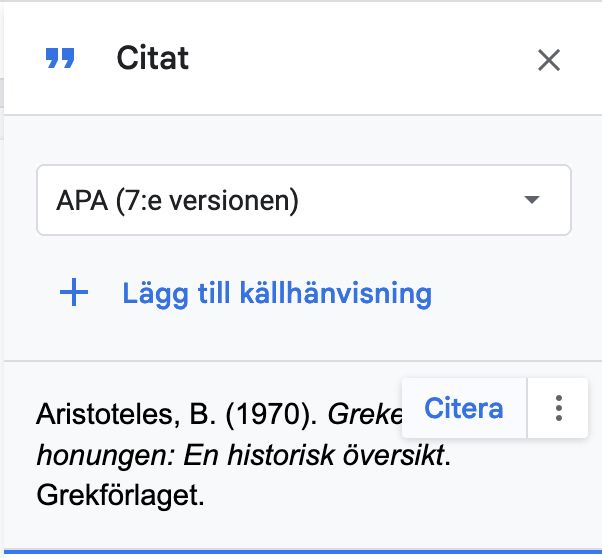The height and width of the screenshot is (558, 602).
Task: Click the truncated italic Greke title text
Action: click(365, 415)
